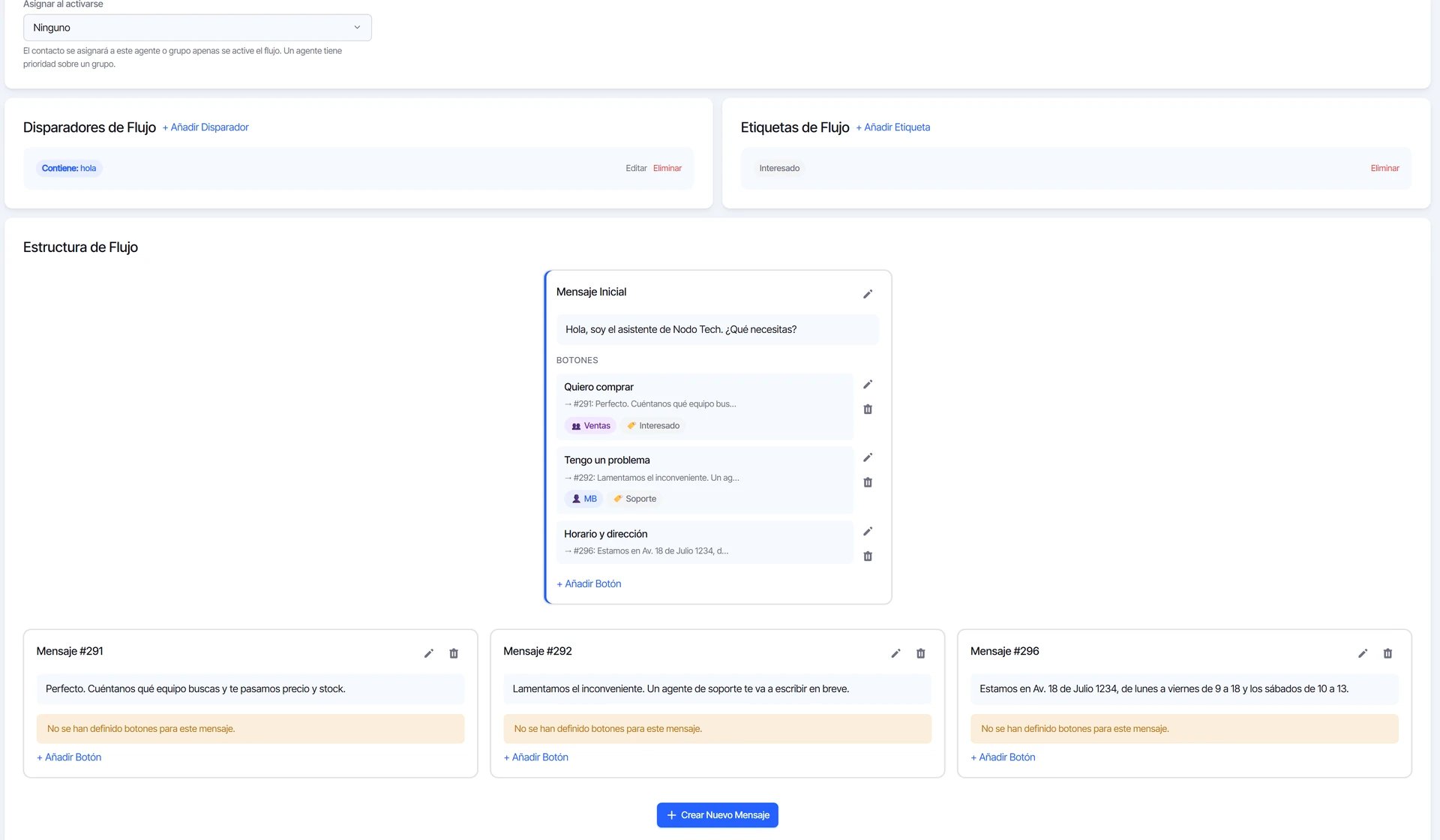Click Añadir Disparador link
The height and width of the screenshot is (840, 1440).
[x=205, y=127]
